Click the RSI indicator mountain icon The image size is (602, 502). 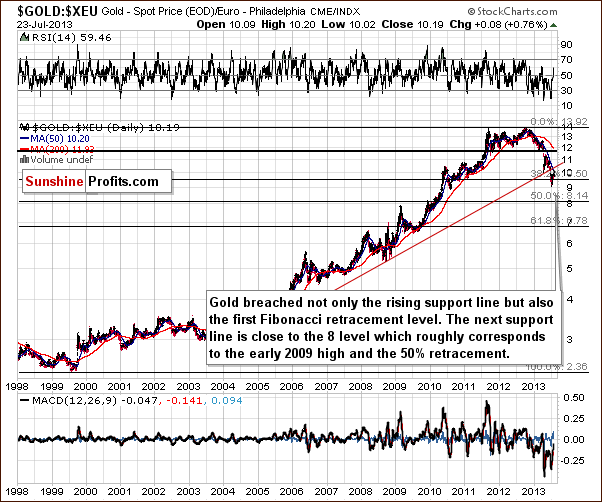point(25,37)
